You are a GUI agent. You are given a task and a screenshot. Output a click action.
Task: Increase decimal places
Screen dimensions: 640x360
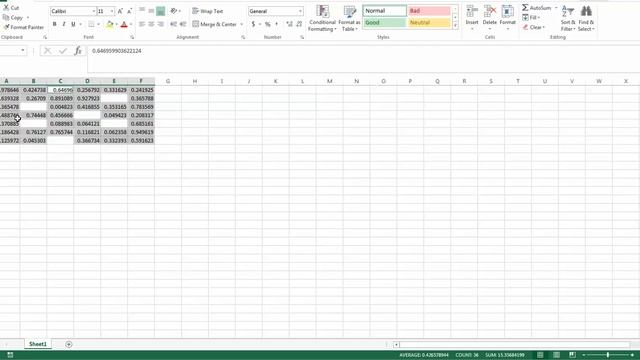click(289, 24)
